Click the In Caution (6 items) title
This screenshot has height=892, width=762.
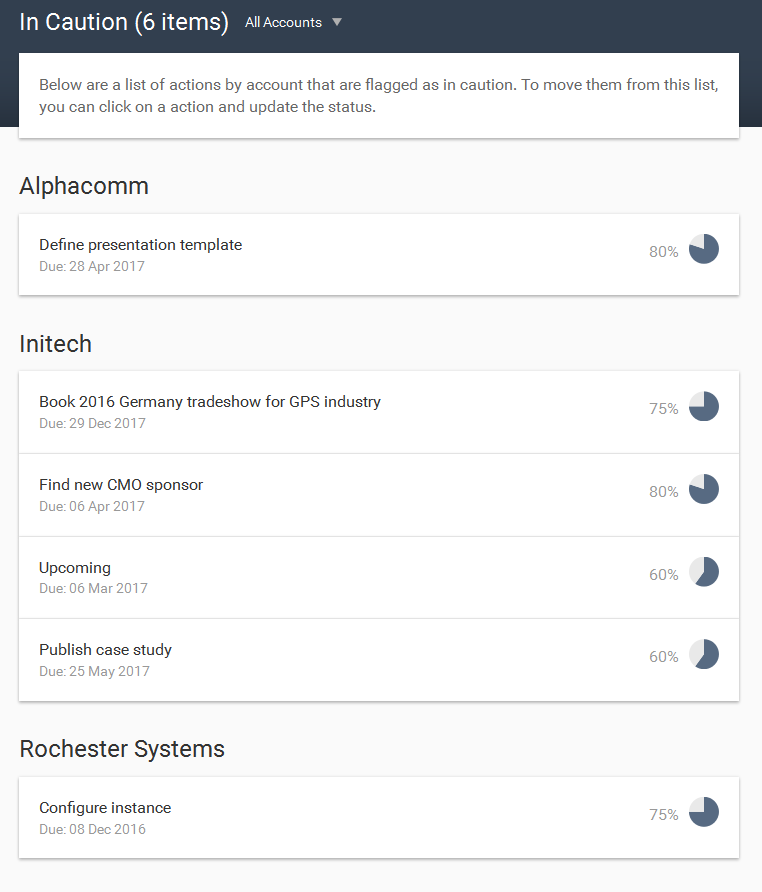pos(124,22)
